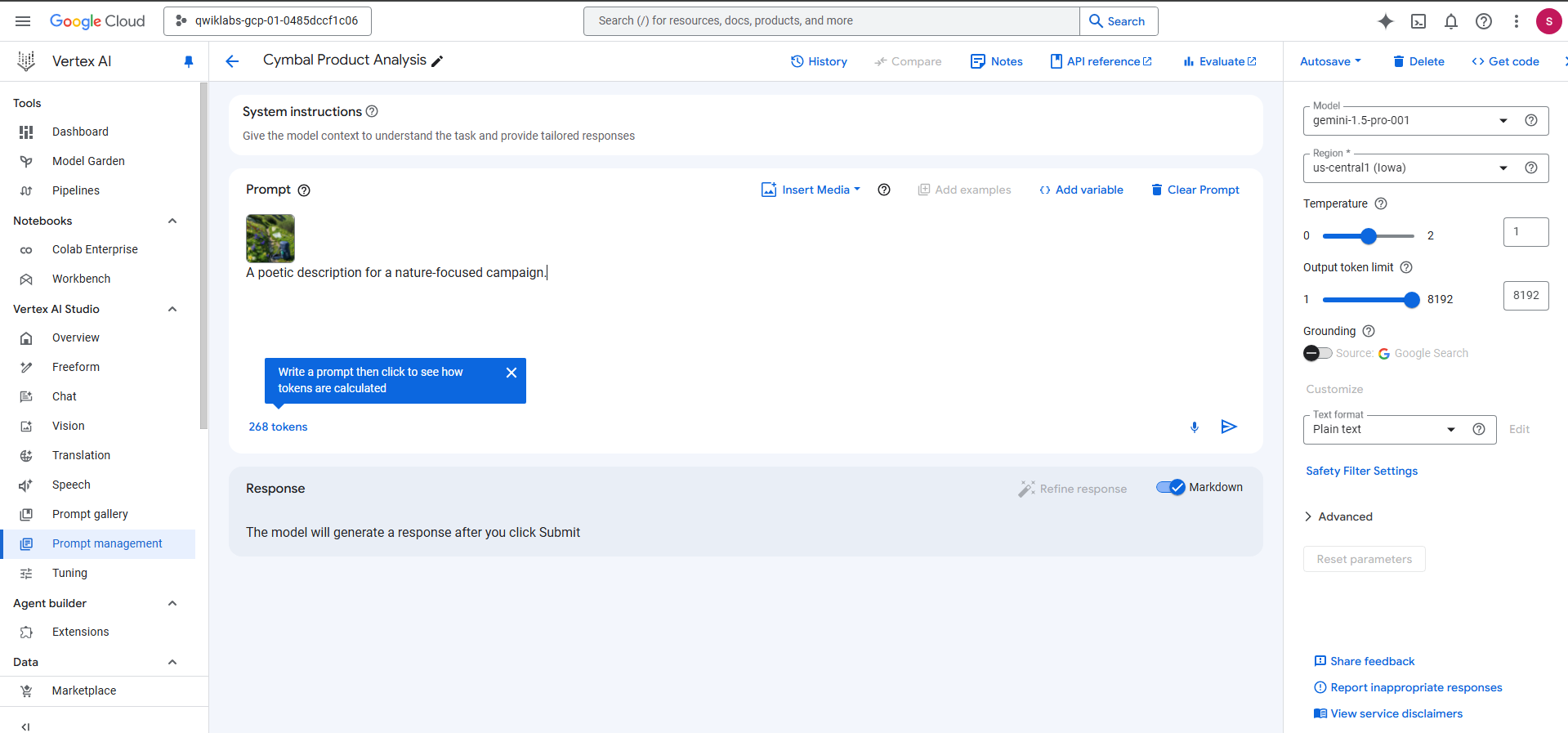Click Get code
Viewport: 1568px width, 733px height.
tap(1505, 61)
